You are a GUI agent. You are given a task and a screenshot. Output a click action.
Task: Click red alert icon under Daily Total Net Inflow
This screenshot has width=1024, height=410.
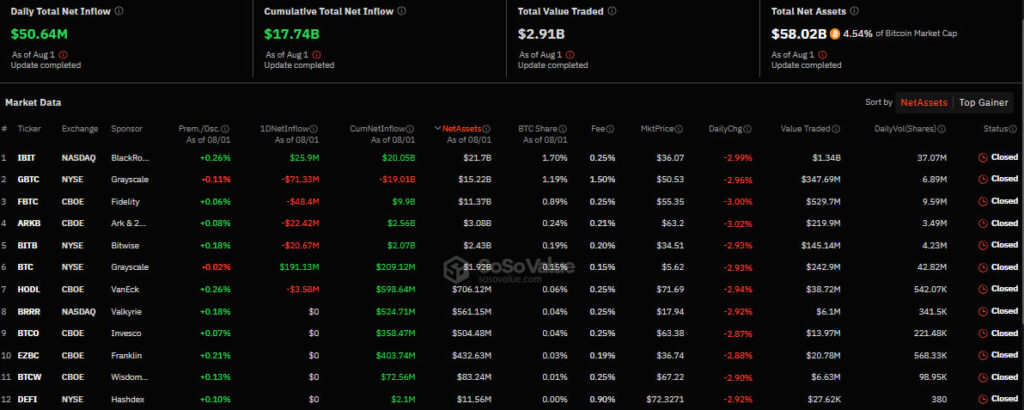(x=63, y=55)
